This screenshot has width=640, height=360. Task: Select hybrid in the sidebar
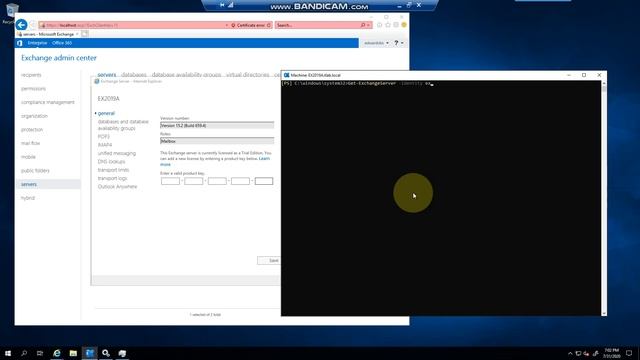tap(28, 198)
